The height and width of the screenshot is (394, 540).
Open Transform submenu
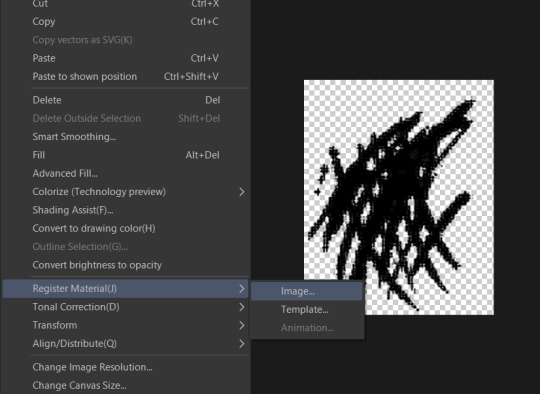(x=125, y=325)
